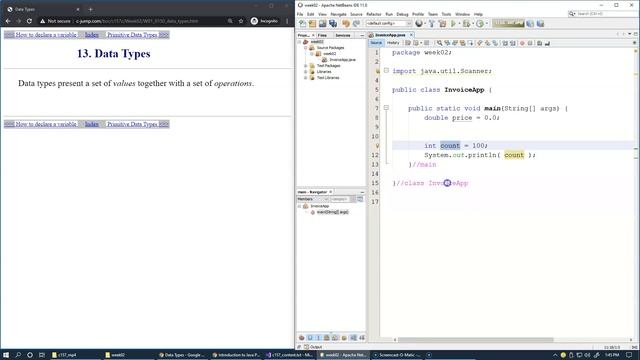Image resolution: width=640 pixels, height=360 pixels.
Task: Expand the Test Libraries tree node
Action: click(x=305, y=78)
